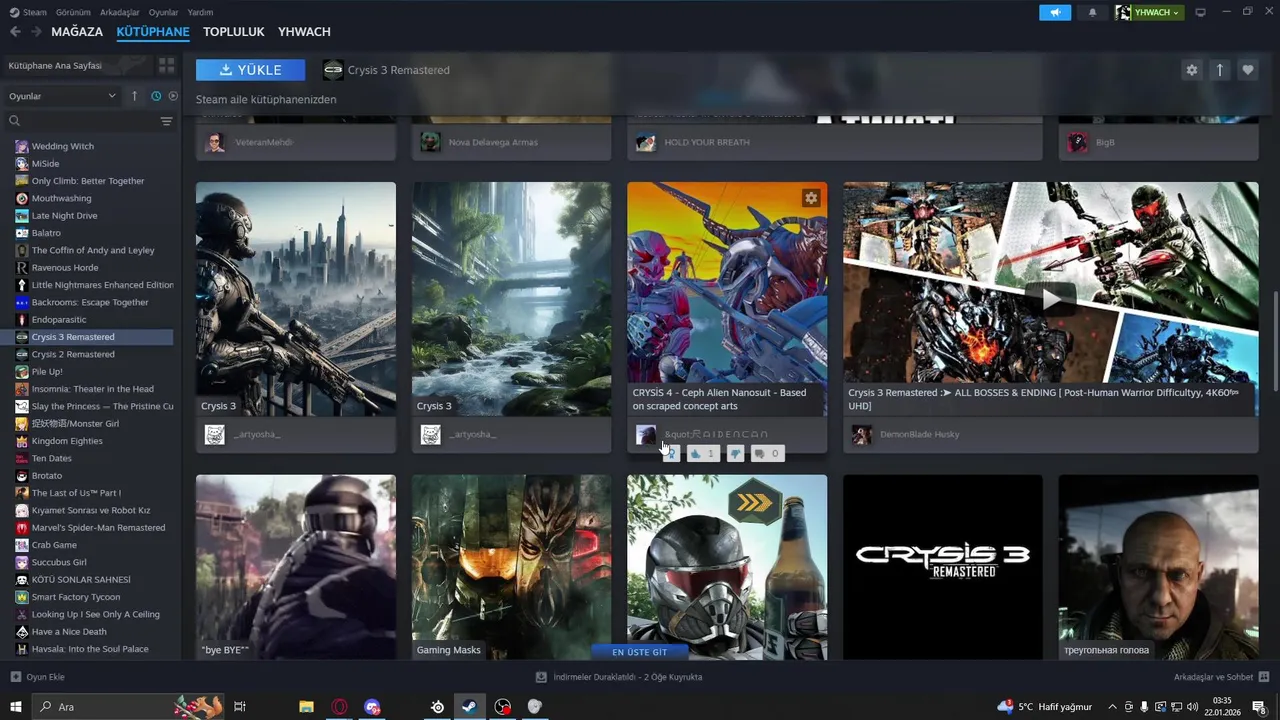Click the main content vertical scrollbar
1280x720 pixels.
[x=1274, y=340]
